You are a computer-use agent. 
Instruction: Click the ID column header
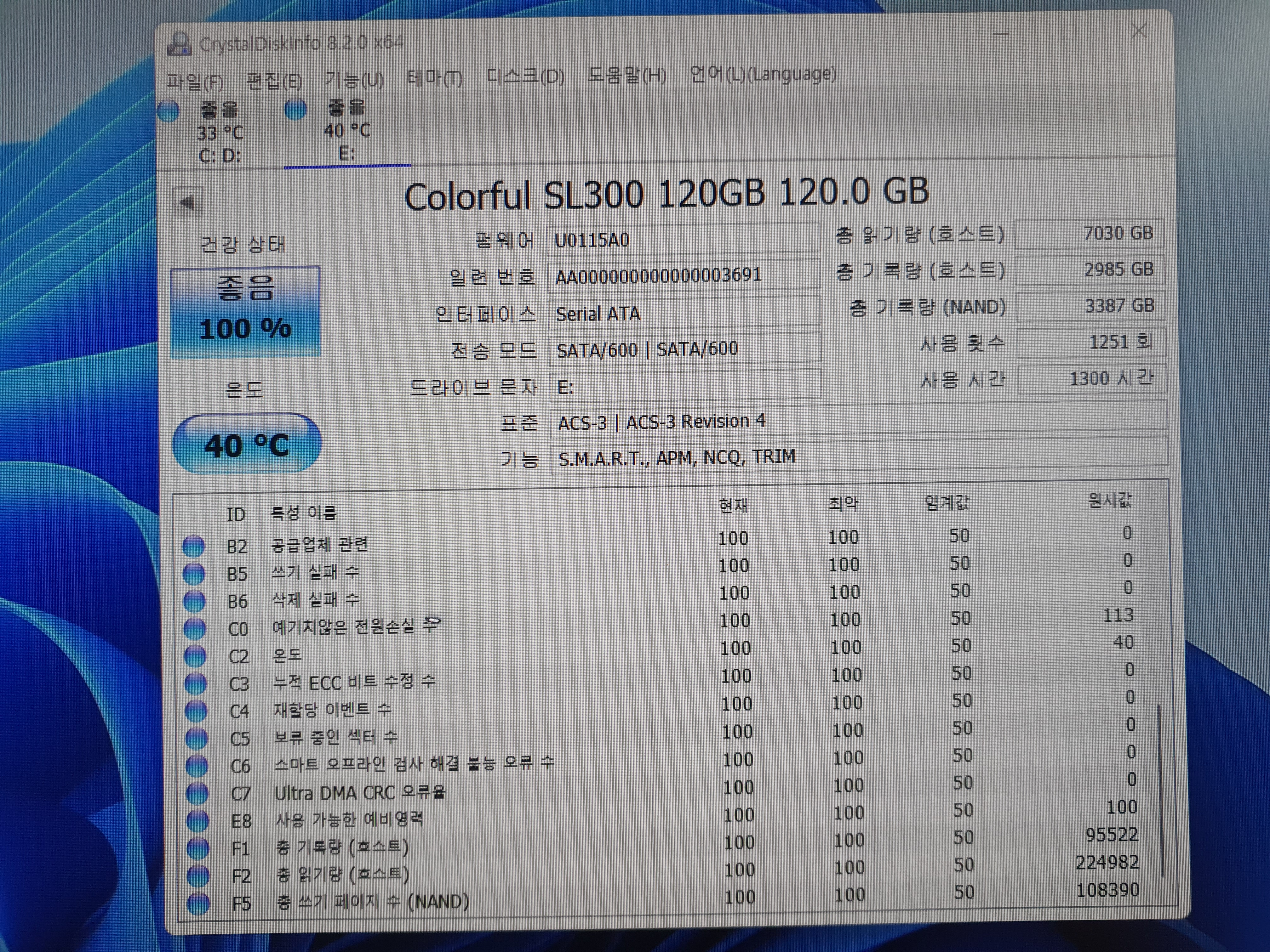pyautogui.click(x=235, y=514)
